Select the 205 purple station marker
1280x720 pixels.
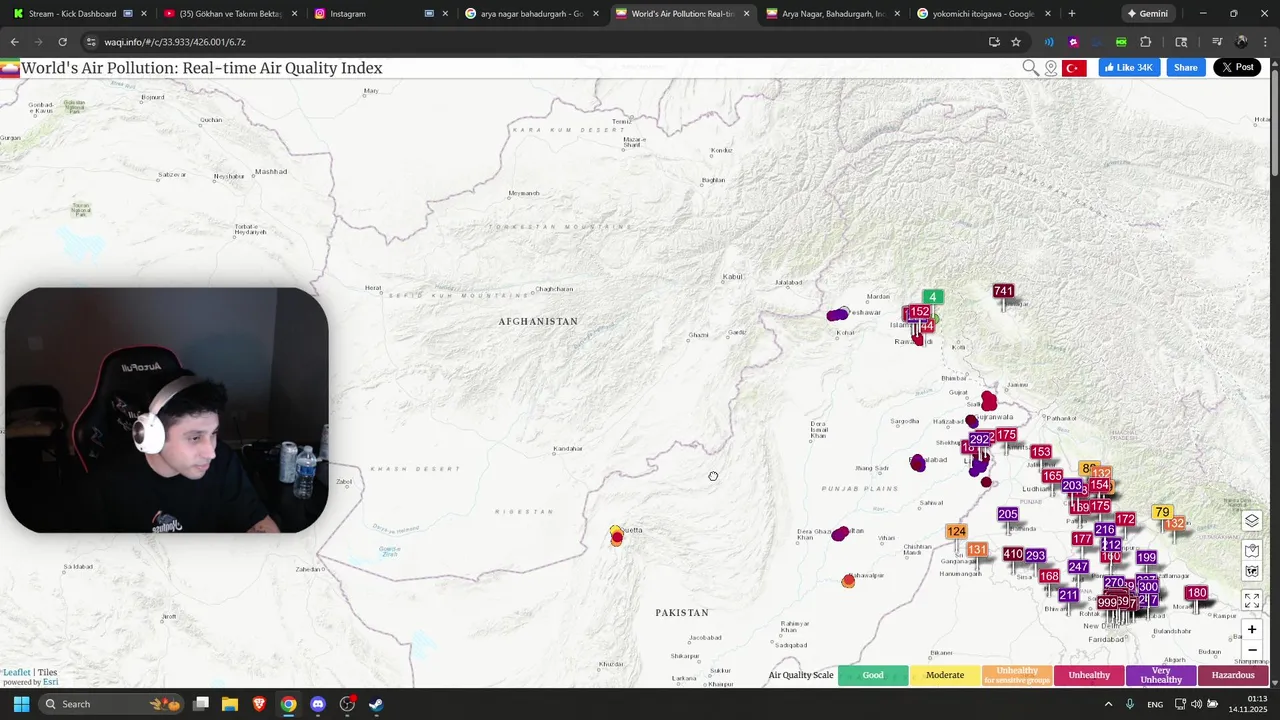coord(1007,514)
